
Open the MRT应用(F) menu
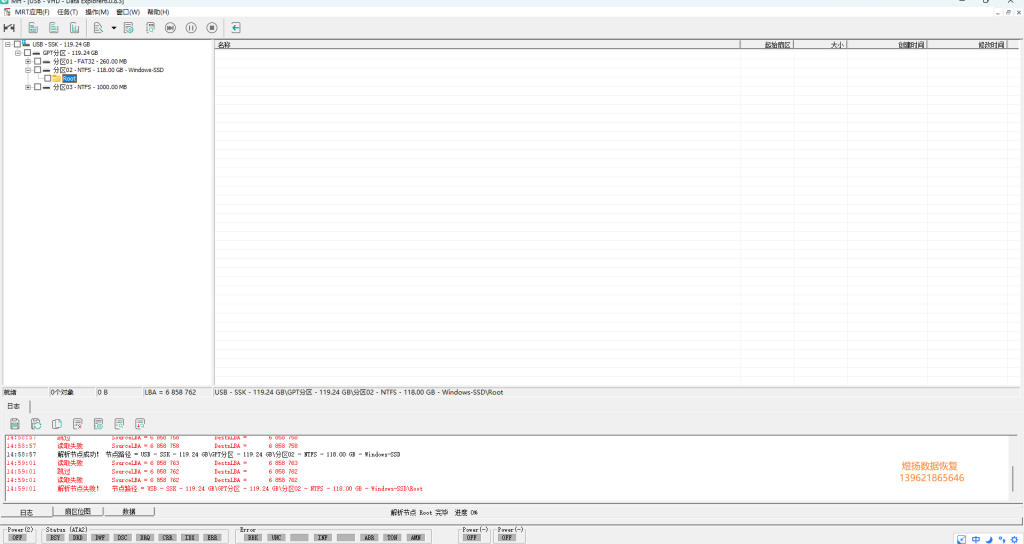point(32,12)
